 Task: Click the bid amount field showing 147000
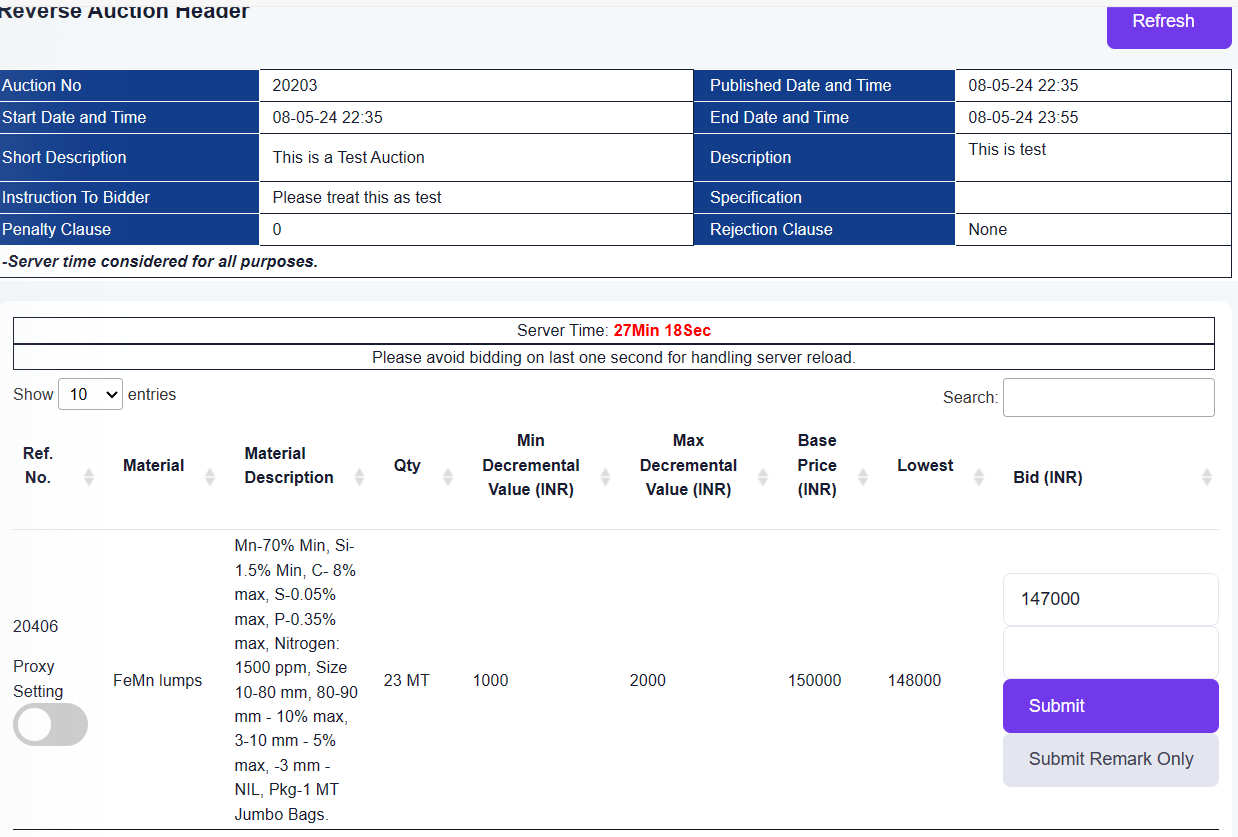tap(1110, 599)
